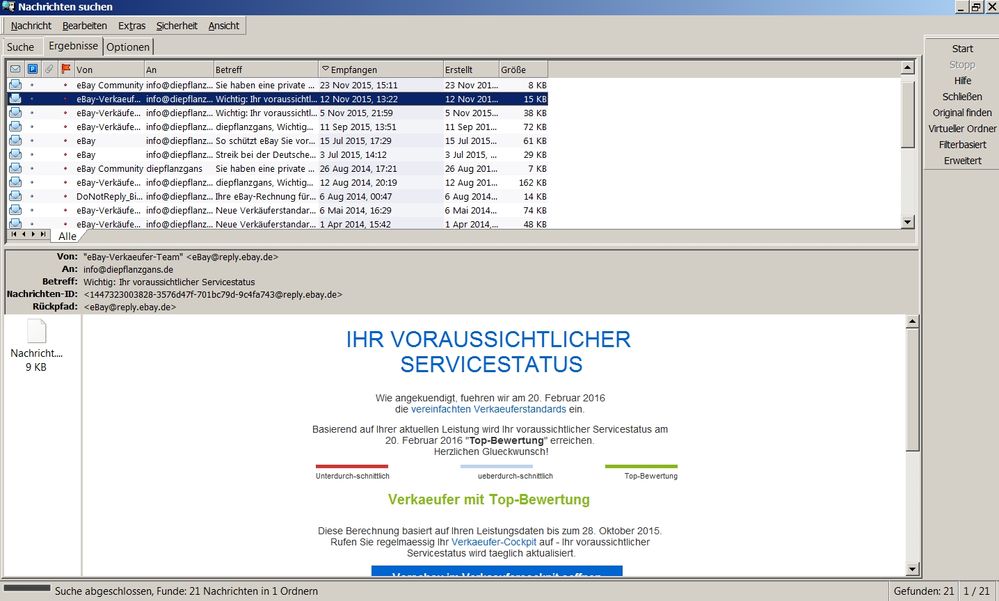Click envelope icon of first eBay Community message
The image size is (999, 601).
coord(15,85)
